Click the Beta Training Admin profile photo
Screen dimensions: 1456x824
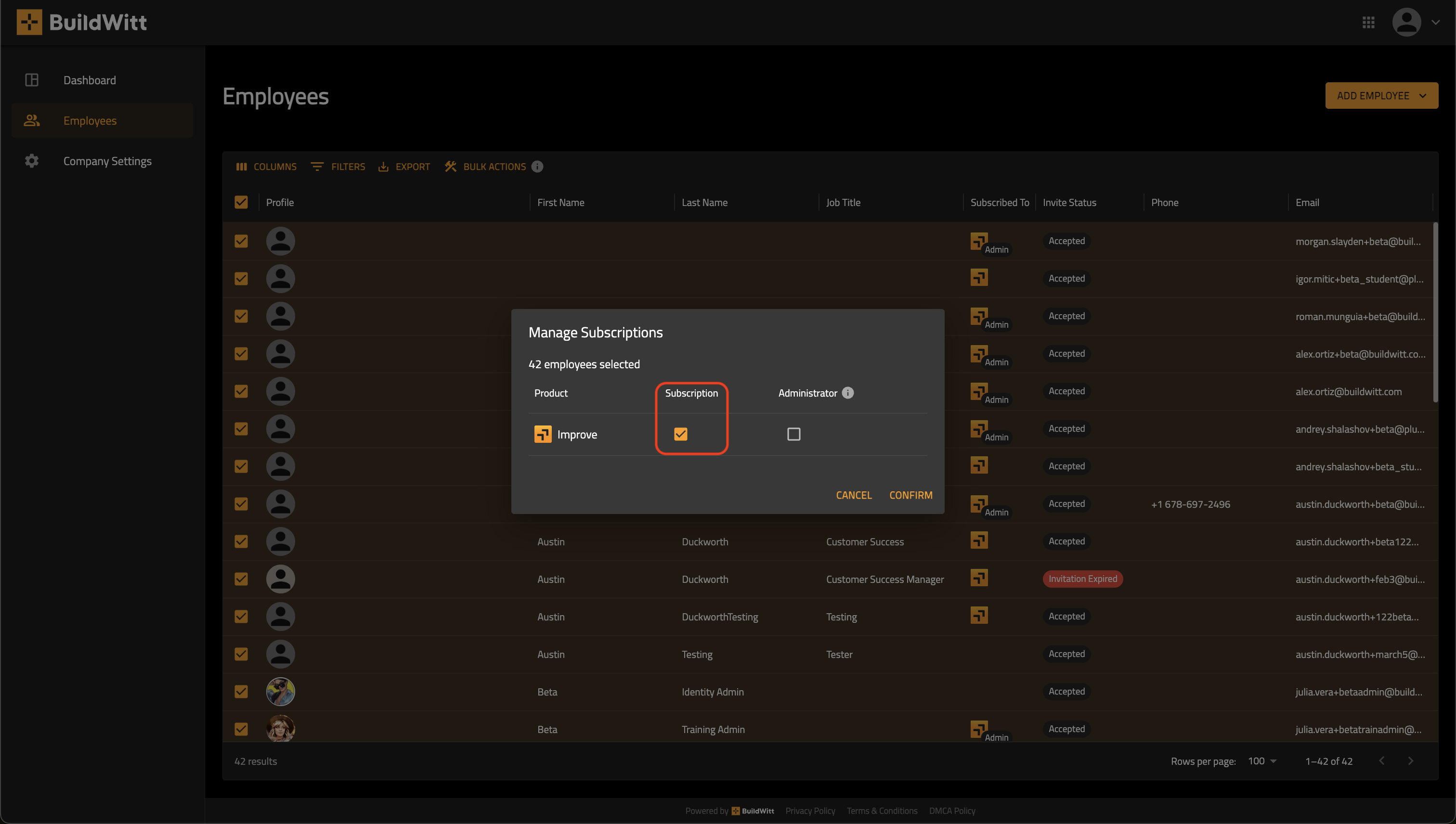[x=280, y=729]
